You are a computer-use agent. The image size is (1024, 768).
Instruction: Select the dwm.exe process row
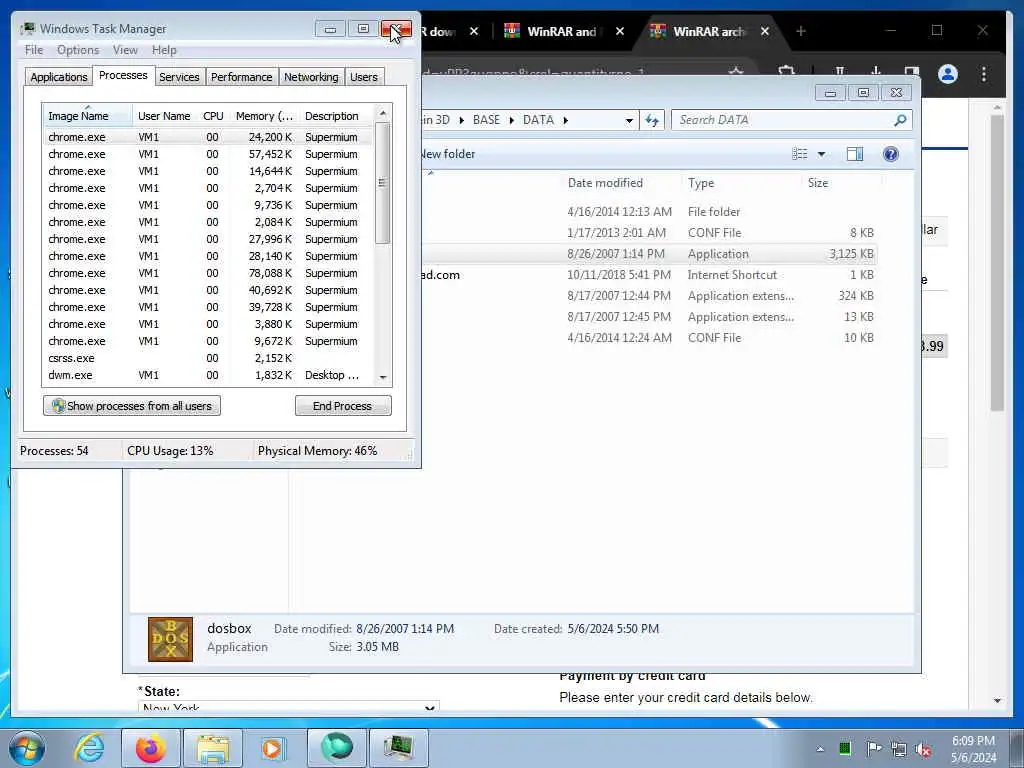tap(209, 375)
